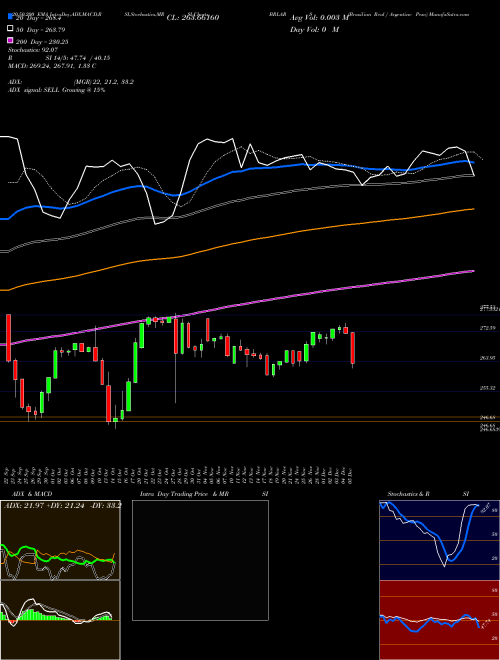Open the ADX indicator chart panel
Screen dimensions: 500x660
60,540
